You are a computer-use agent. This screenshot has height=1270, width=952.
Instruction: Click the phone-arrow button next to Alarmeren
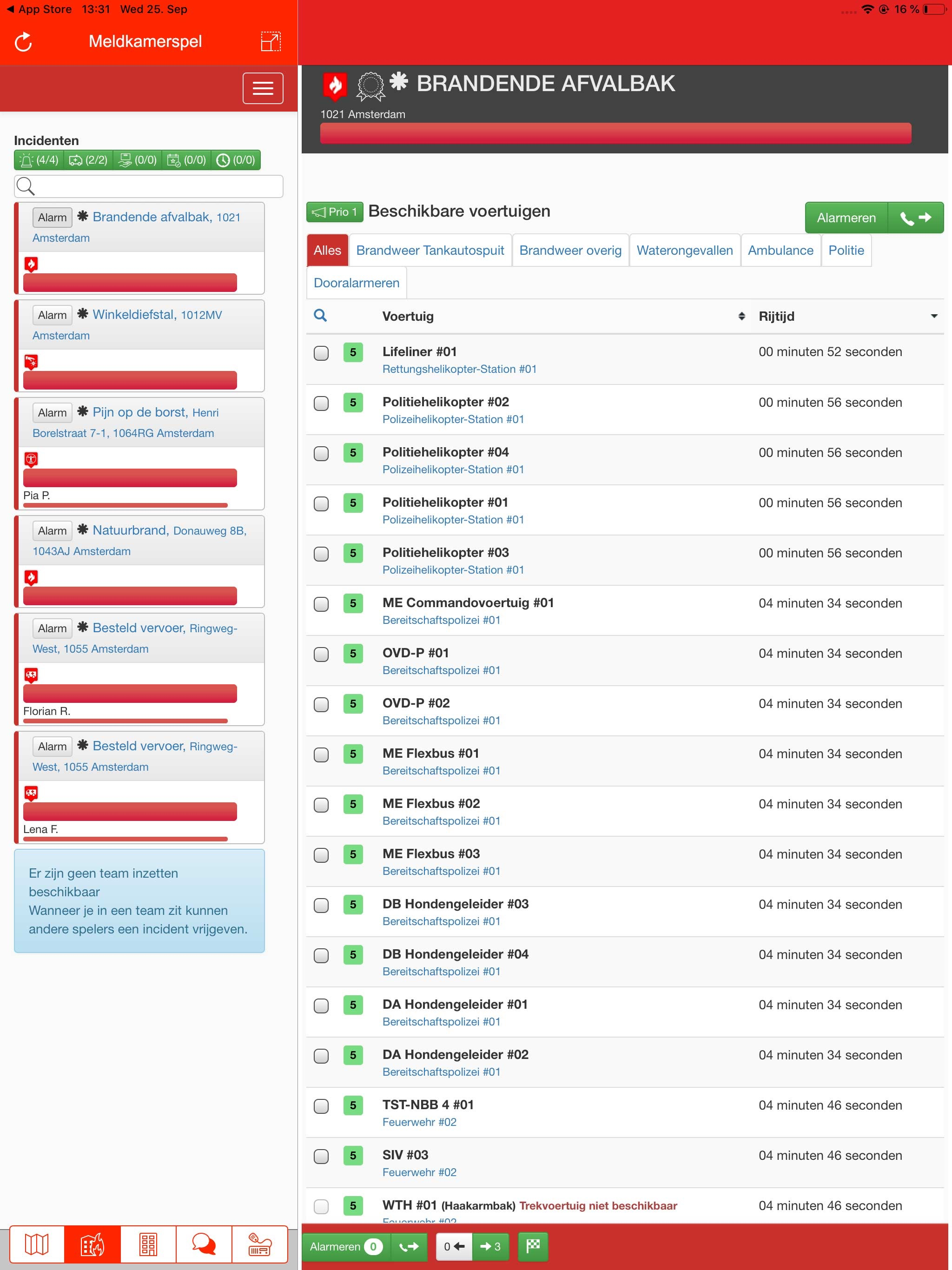tap(915, 218)
